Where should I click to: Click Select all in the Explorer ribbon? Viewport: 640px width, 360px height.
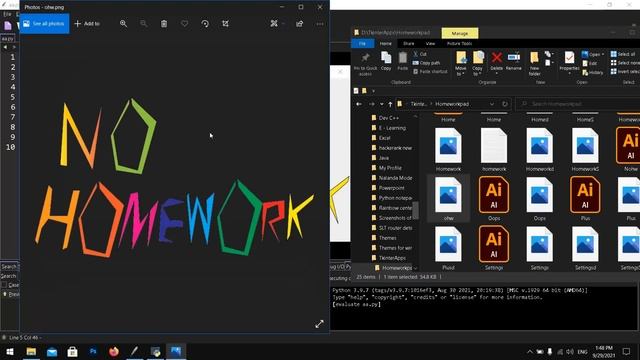point(623,54)
